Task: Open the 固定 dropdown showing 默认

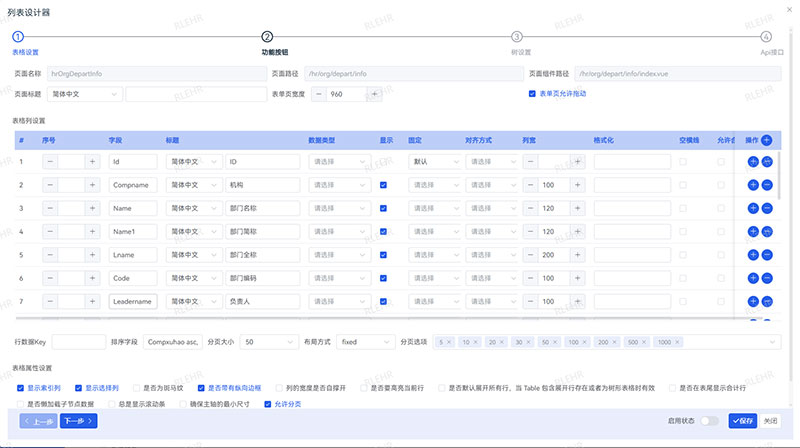Action: coord(435,162)
